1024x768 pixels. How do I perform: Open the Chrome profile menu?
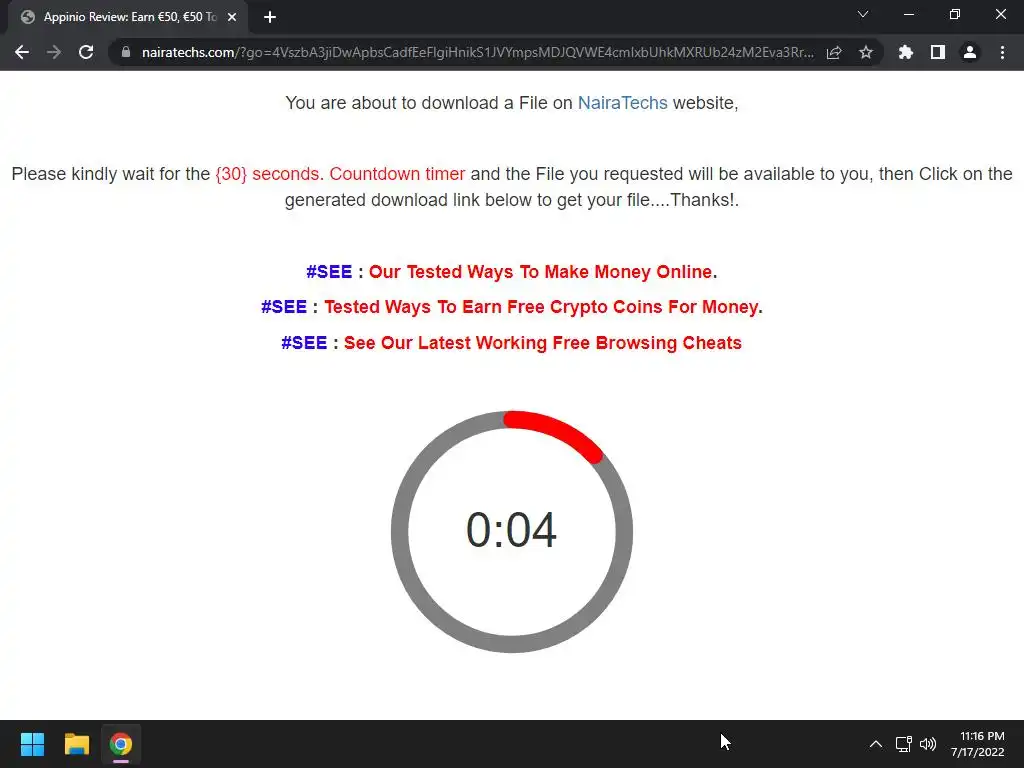click(970, 52)
